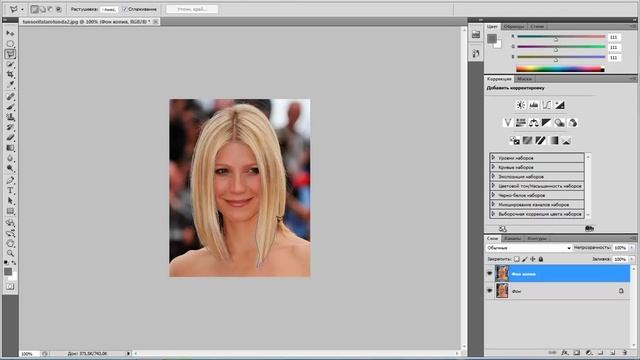Add a layer mask from Layers panel
Screen dimensions: 640x360
576,353
